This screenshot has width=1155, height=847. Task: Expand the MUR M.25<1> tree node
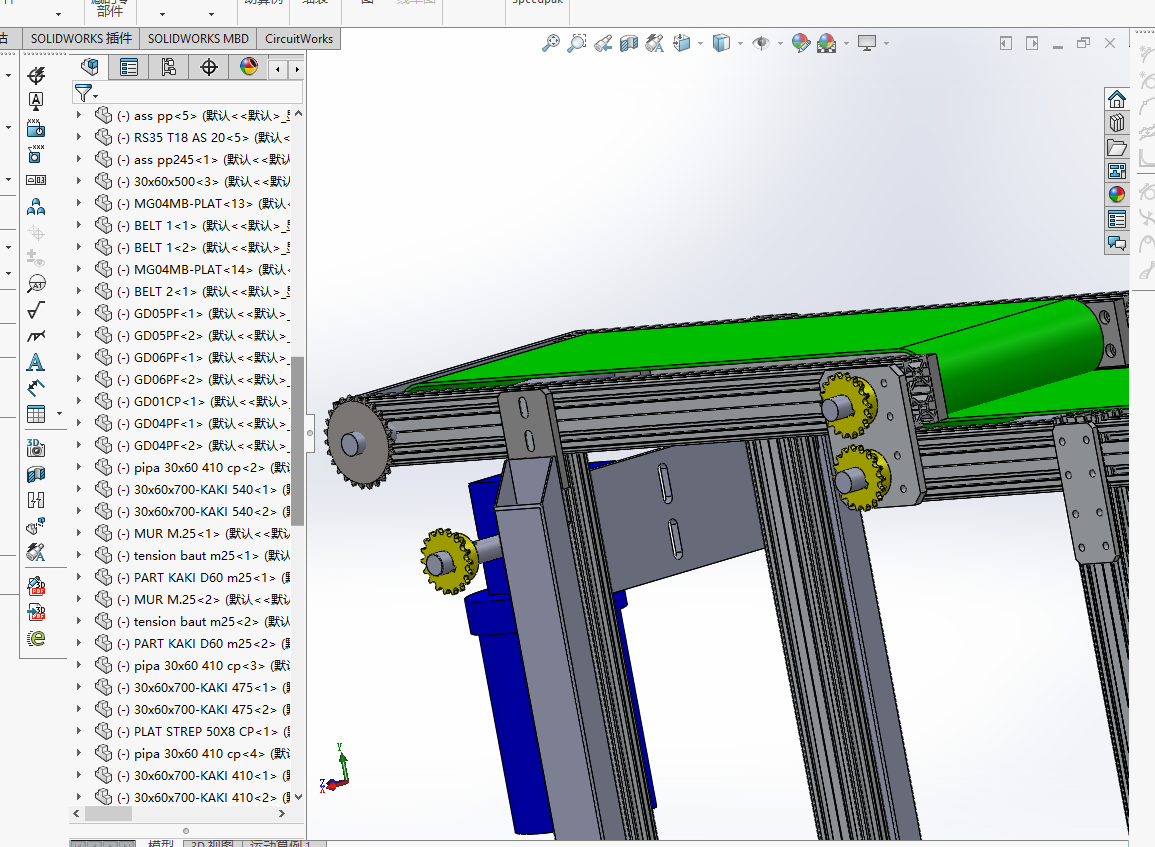click(x=79, y=533)
